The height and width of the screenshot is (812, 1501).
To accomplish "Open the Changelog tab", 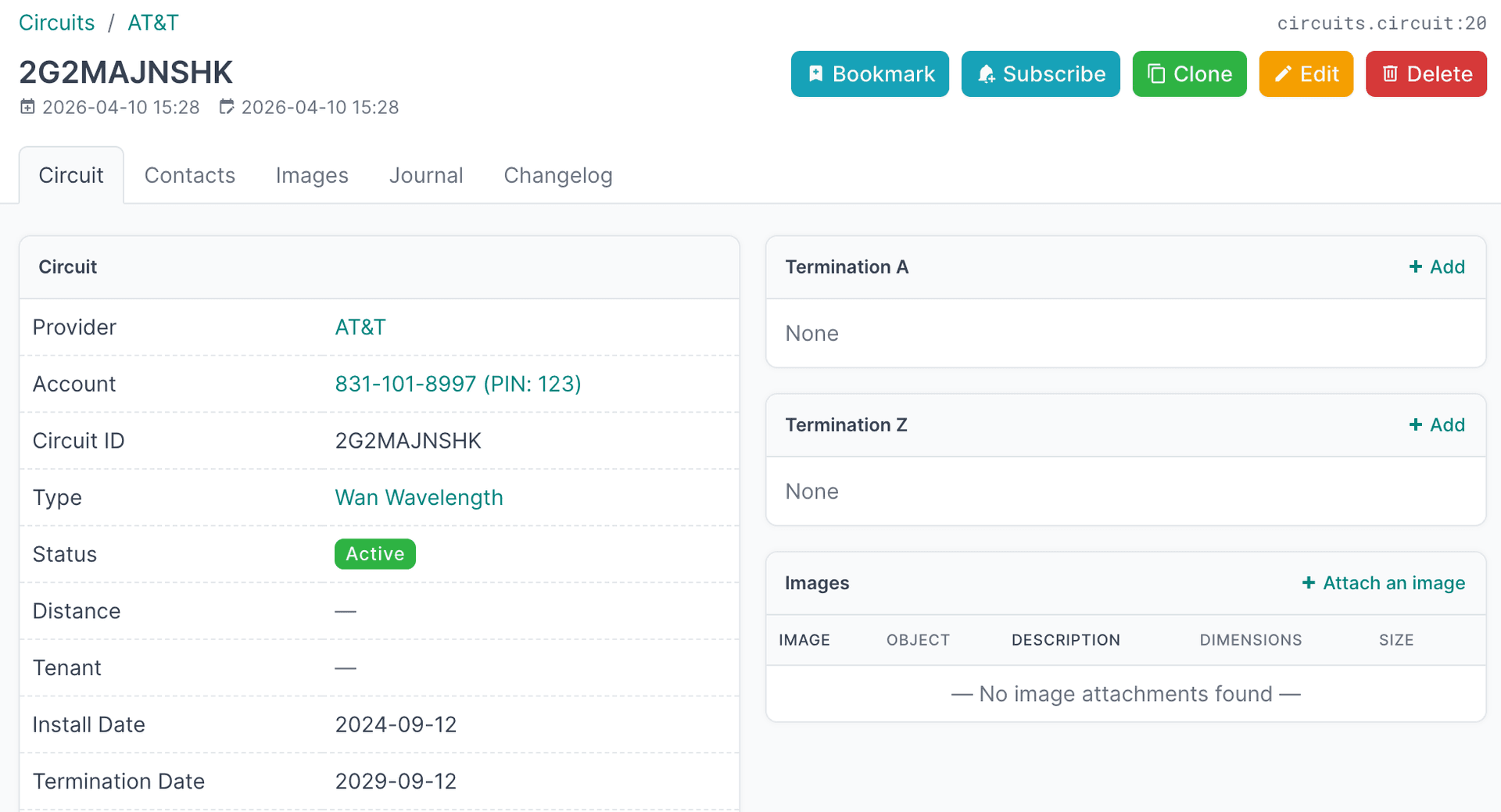I will click(557, 176).
